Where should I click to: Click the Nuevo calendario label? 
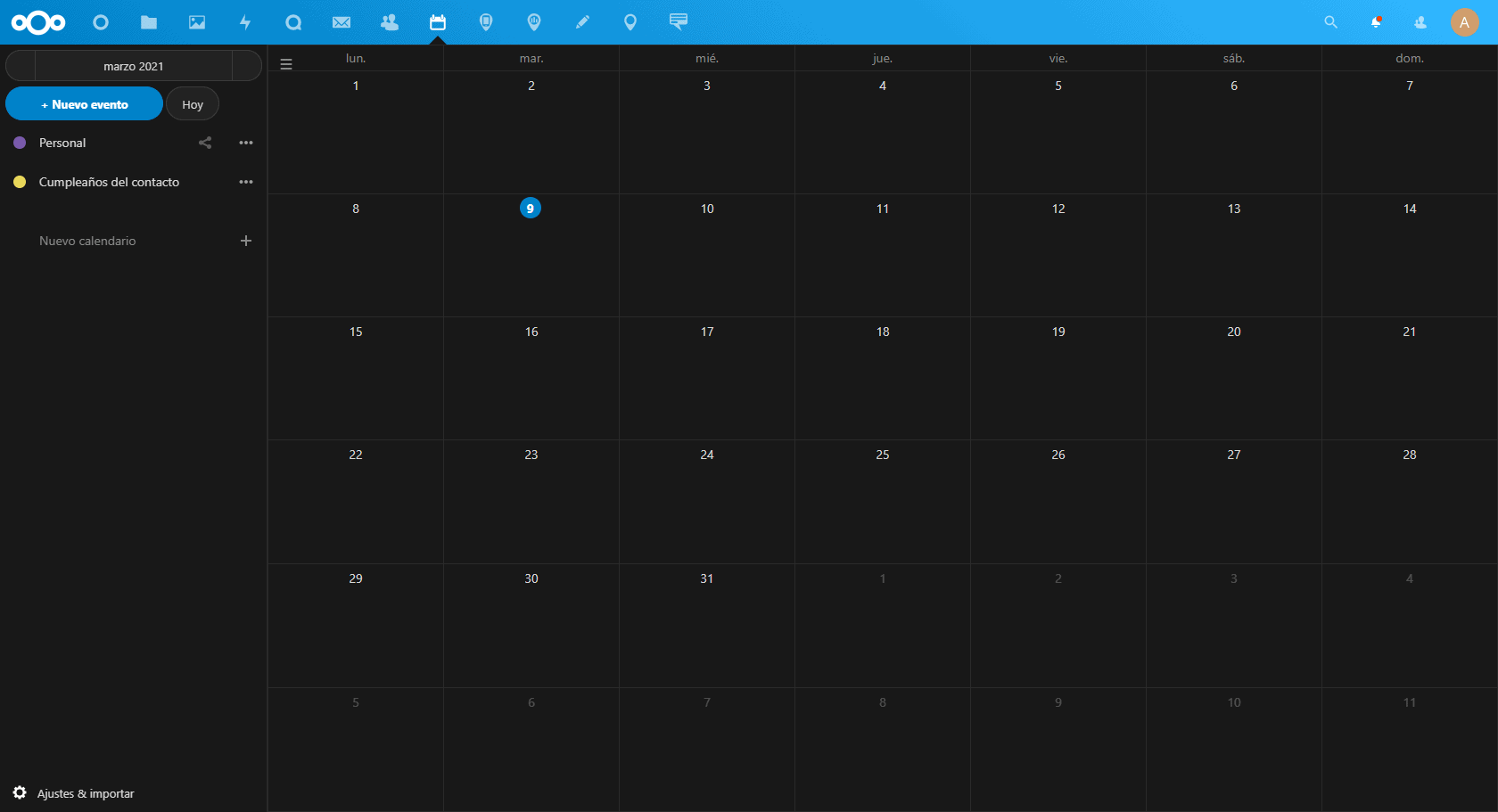(87, 241)
